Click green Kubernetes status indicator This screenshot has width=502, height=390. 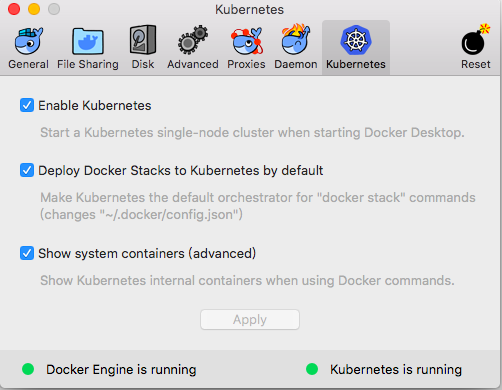[x=312, y=369]
